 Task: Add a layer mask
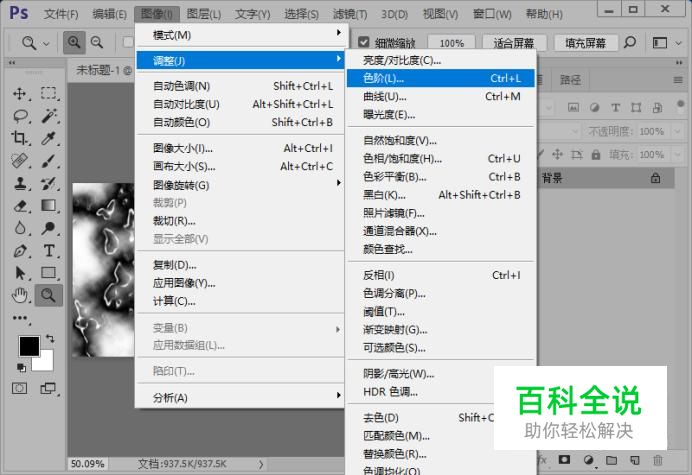(564, 460)
